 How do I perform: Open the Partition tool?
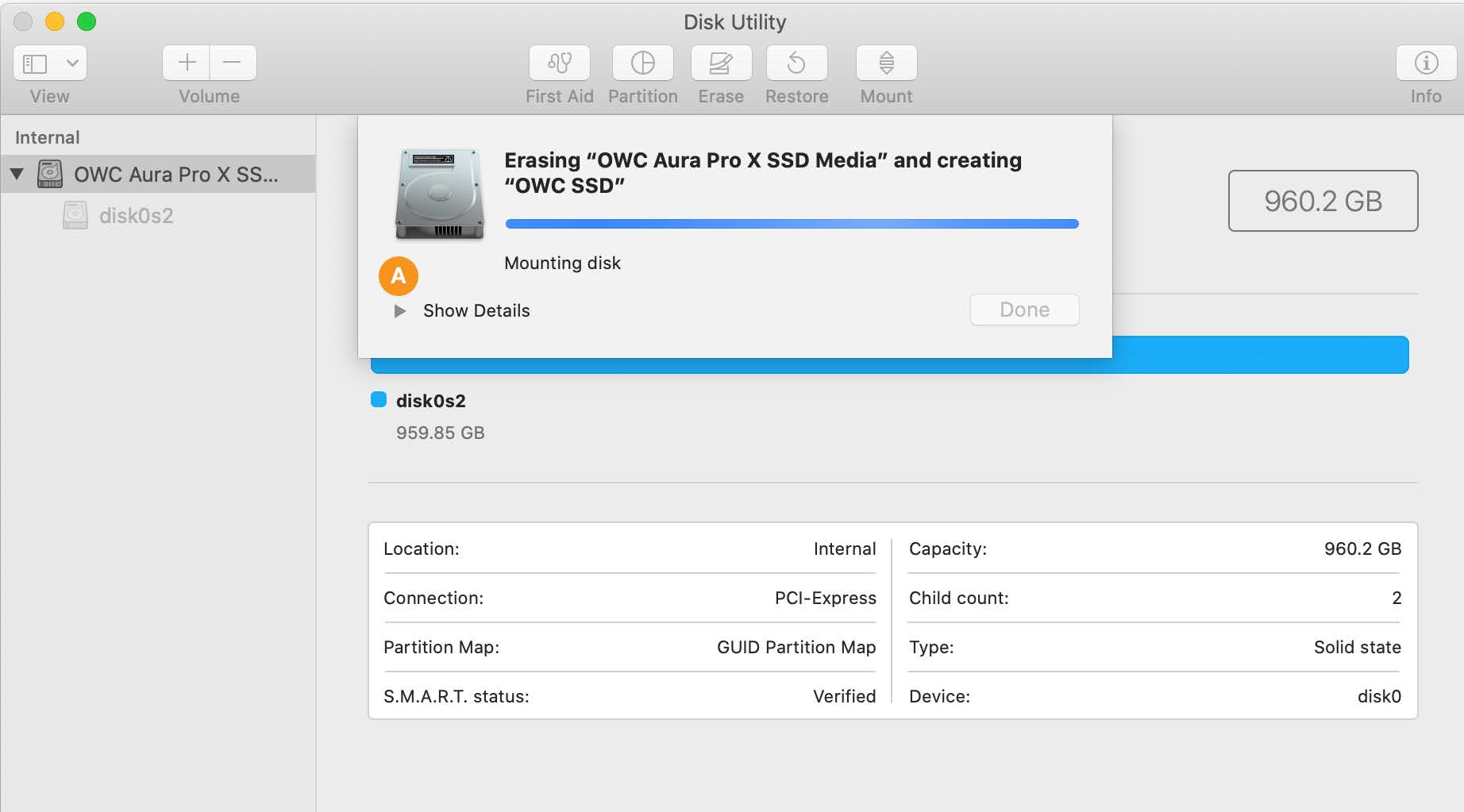[x=642, y=63]
